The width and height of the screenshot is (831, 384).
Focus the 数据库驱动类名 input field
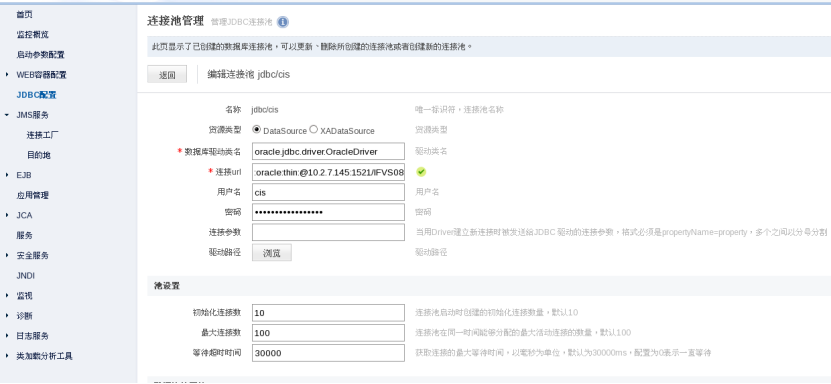coord(328,151)
